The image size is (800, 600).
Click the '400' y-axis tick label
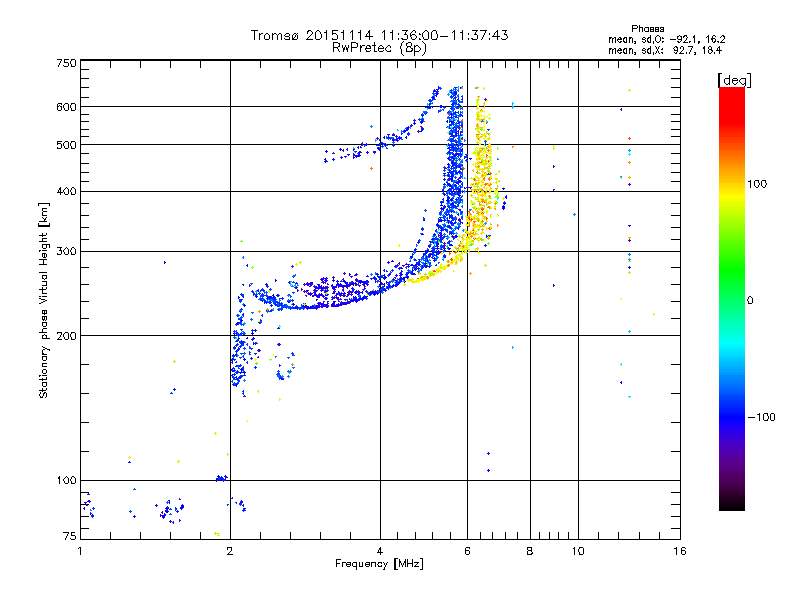pos(66,191)
